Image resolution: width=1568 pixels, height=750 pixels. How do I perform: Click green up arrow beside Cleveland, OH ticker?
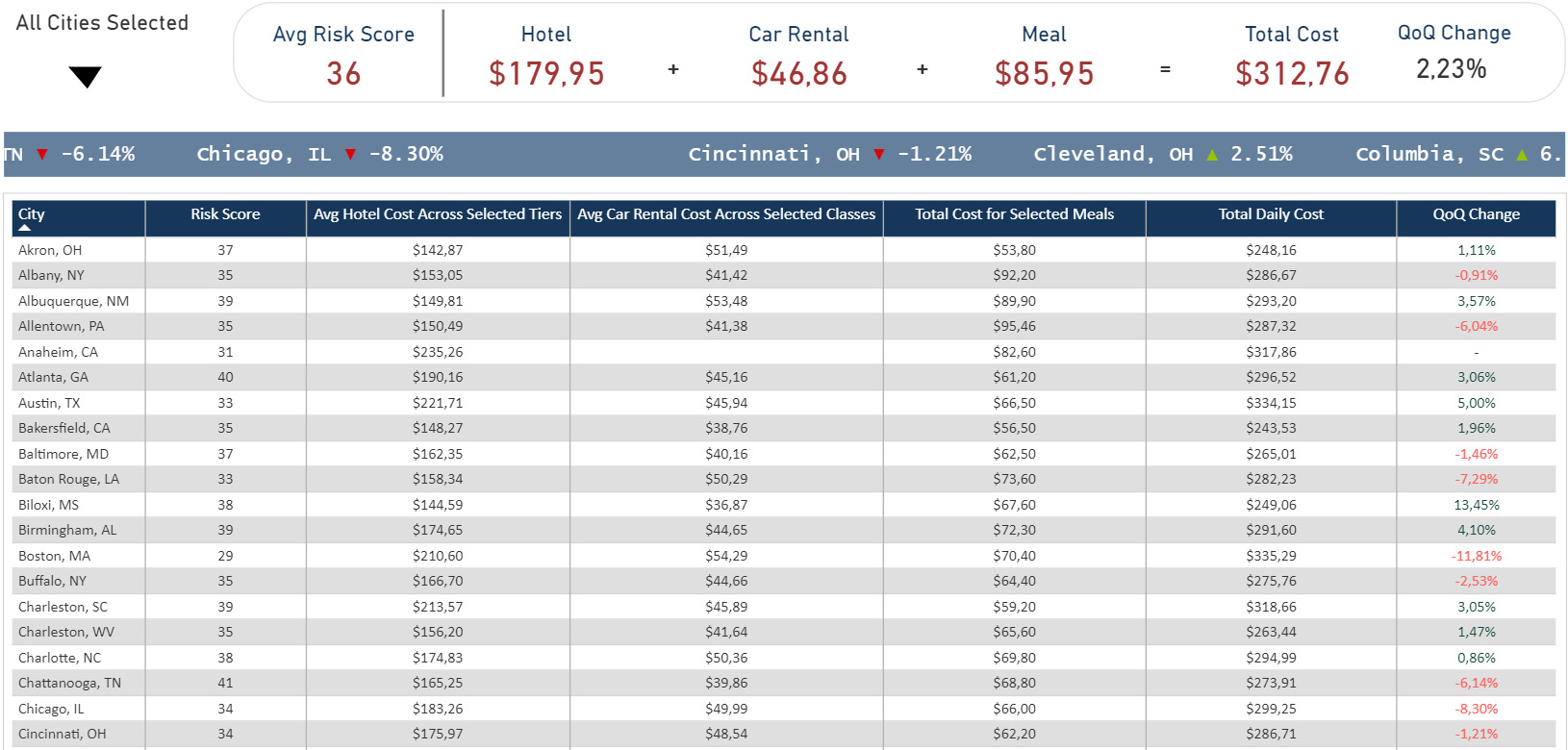click(1212, 155)
